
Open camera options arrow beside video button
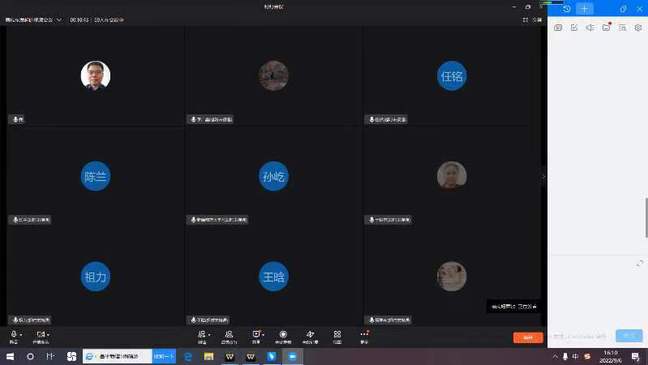tap(48, 334)
